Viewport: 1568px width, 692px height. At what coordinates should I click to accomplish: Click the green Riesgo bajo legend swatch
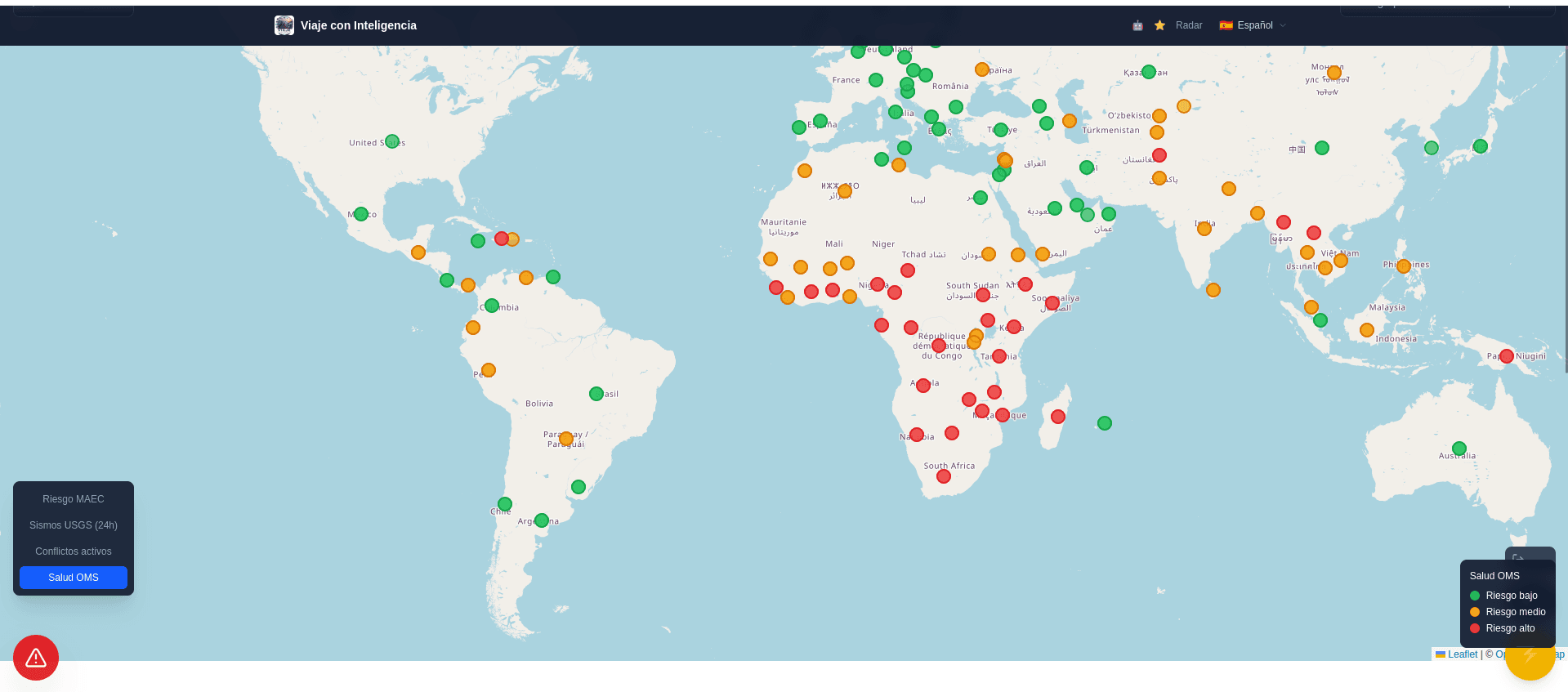tap(1475, 596)
